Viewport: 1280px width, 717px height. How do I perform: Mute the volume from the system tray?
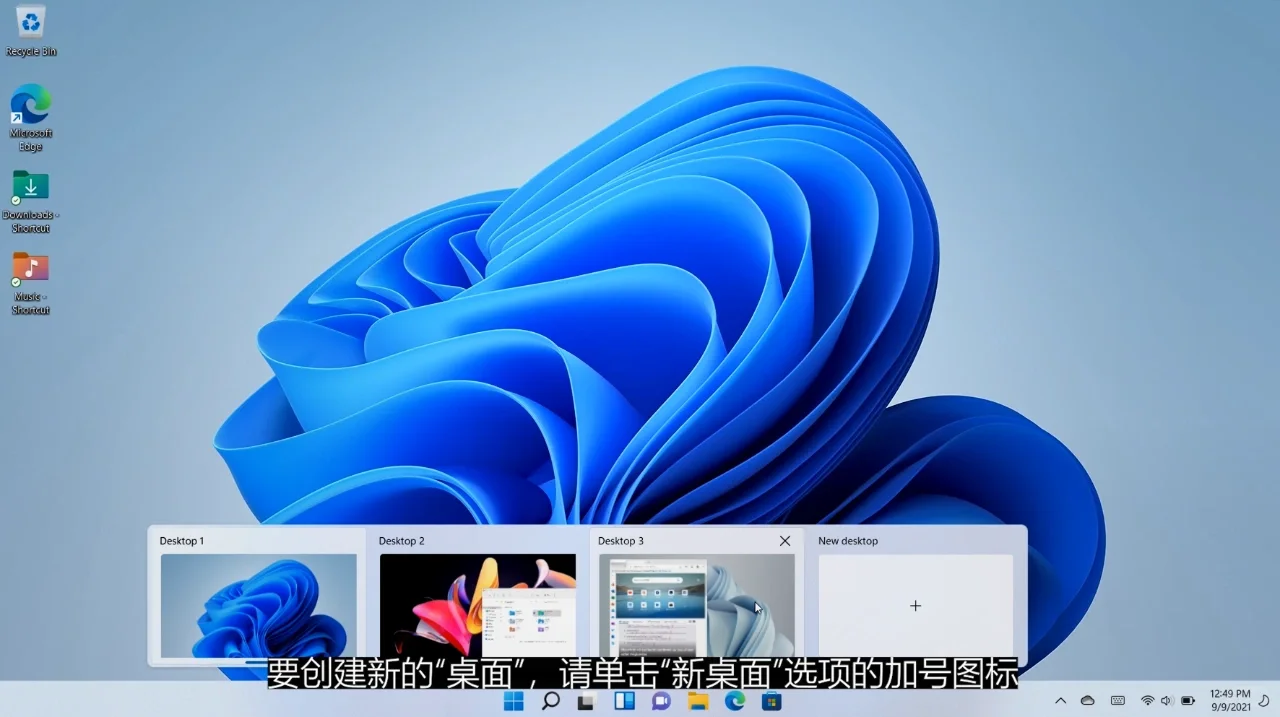point(1166,701)
